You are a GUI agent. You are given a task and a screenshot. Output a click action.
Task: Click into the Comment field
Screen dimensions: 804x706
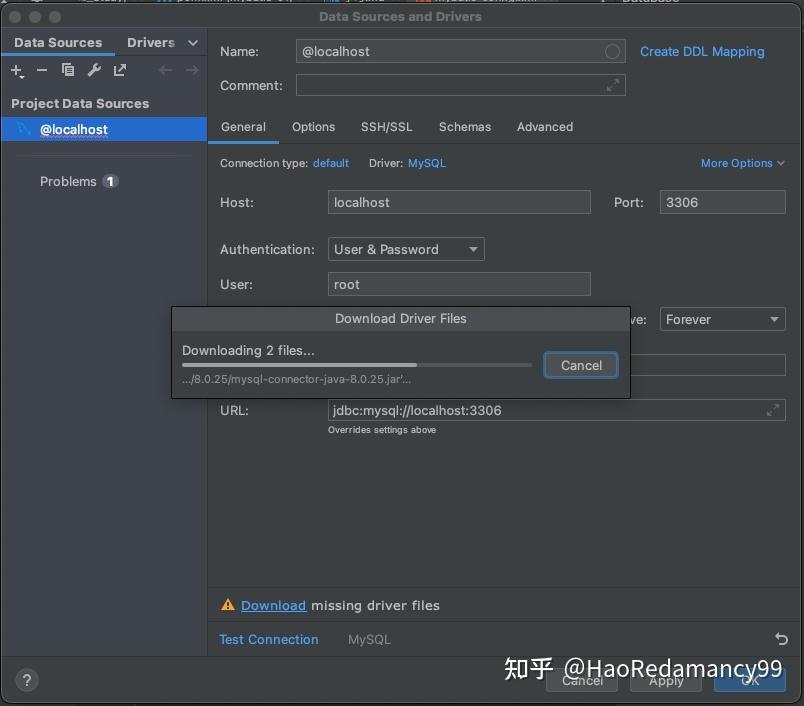[x=460, y=85]
